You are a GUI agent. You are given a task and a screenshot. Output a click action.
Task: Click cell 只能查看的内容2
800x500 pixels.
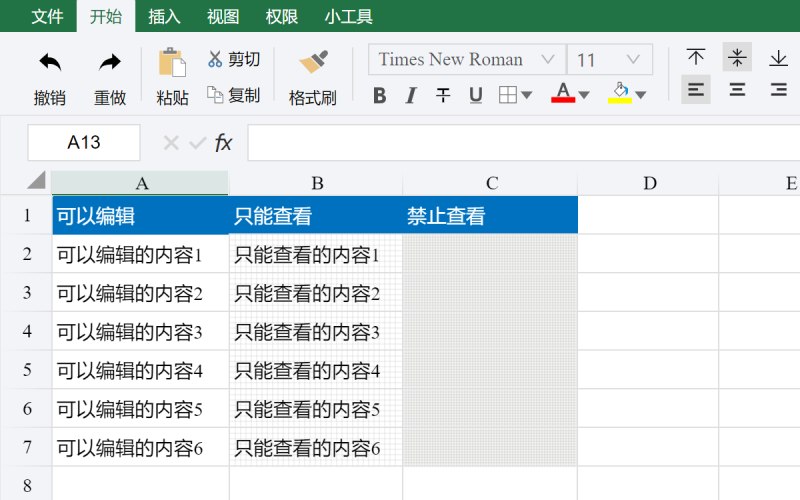(316, 292)
